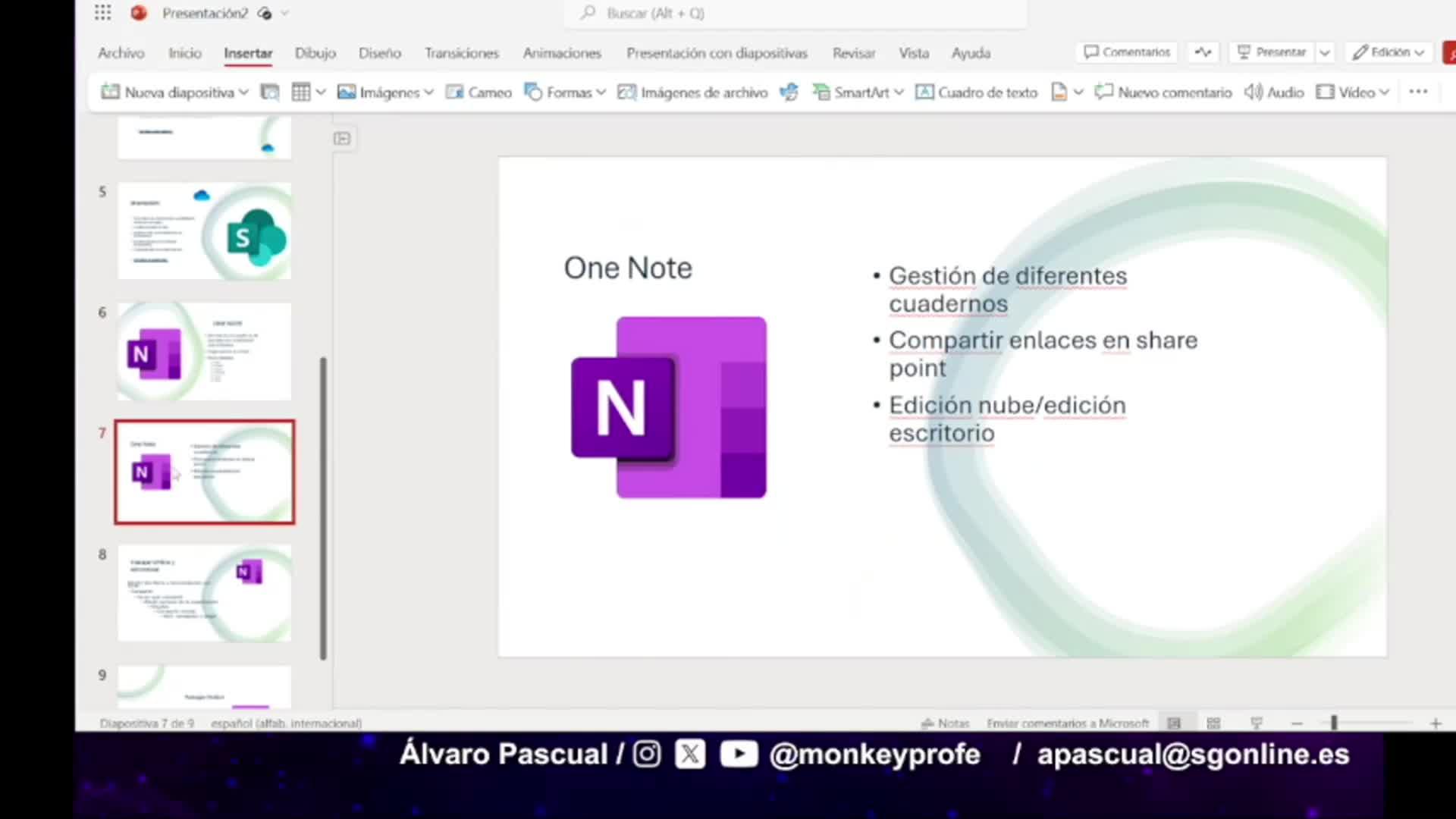This screenshot has height=819, width=1456.
Task: Open the Diseño tab
Action: point(379,53)
